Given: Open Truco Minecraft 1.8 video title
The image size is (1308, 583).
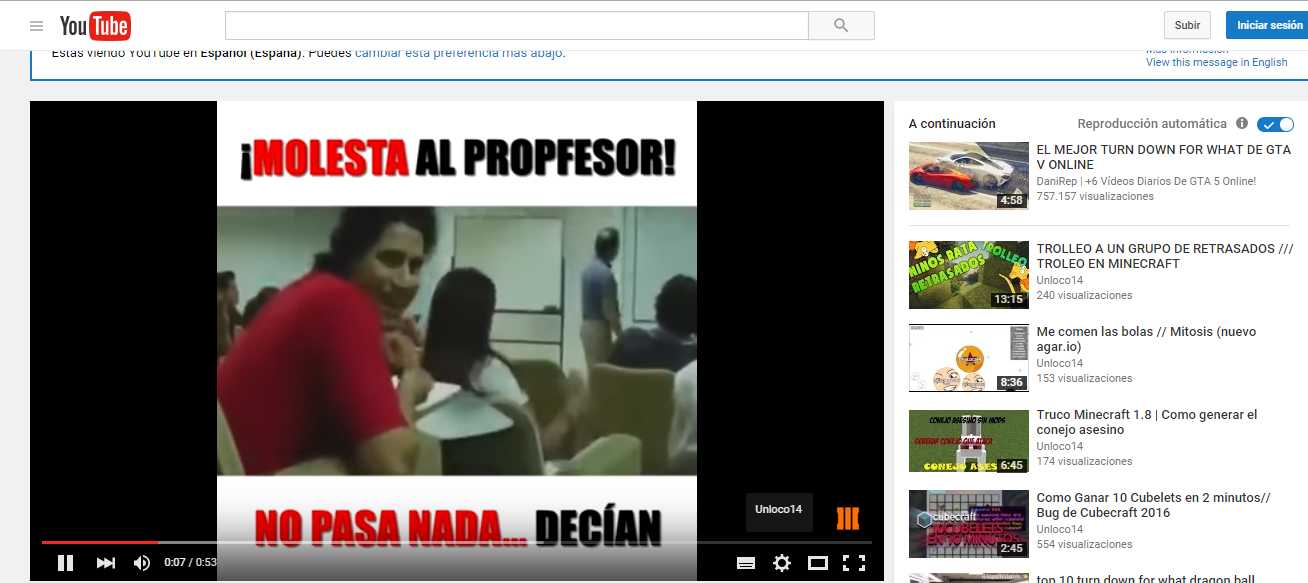Looking at the screenshot, I should (1147, 422).
